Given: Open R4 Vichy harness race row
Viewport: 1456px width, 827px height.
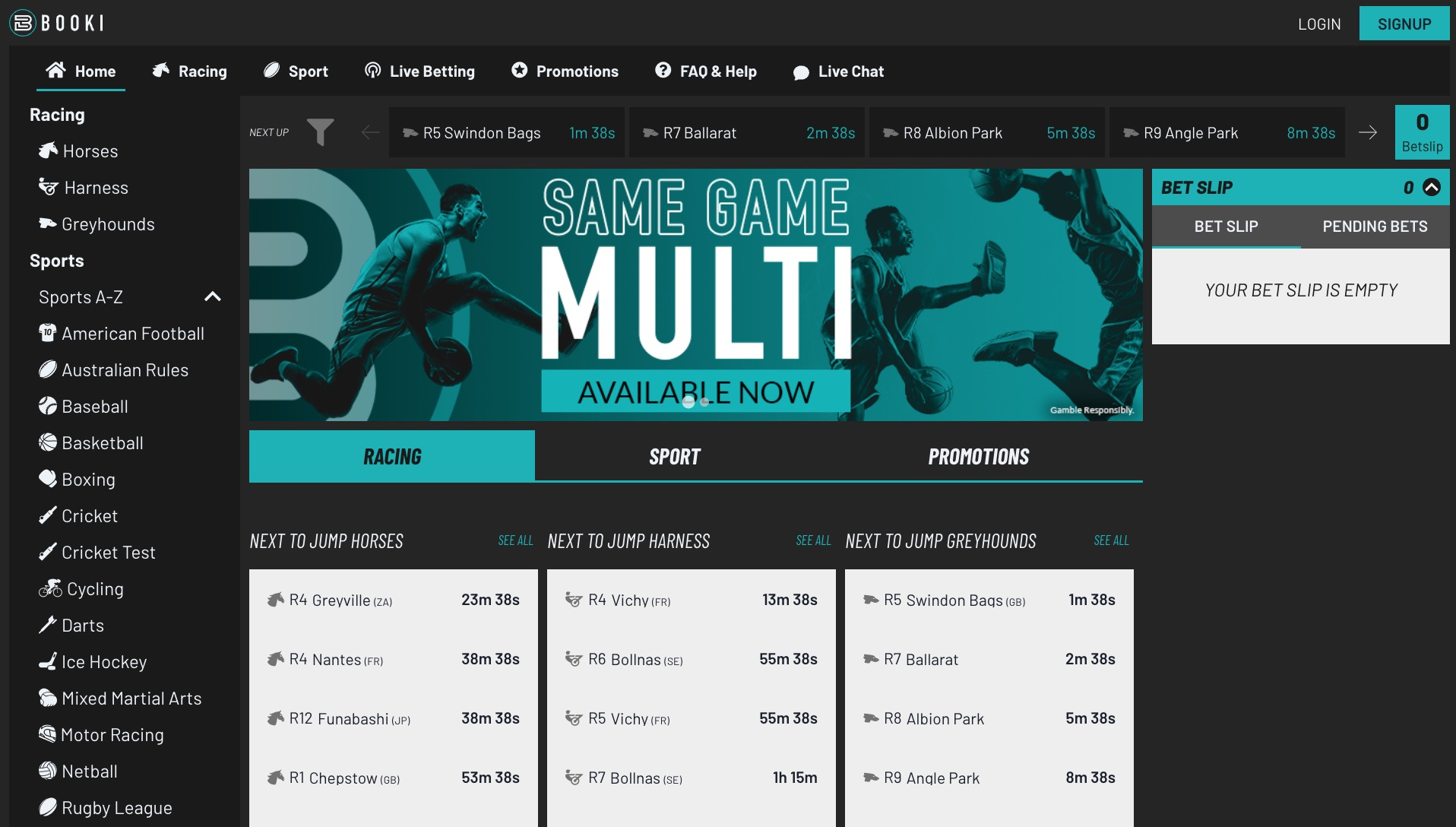Looking at the screenshot, I should click(x=692, y=600).
